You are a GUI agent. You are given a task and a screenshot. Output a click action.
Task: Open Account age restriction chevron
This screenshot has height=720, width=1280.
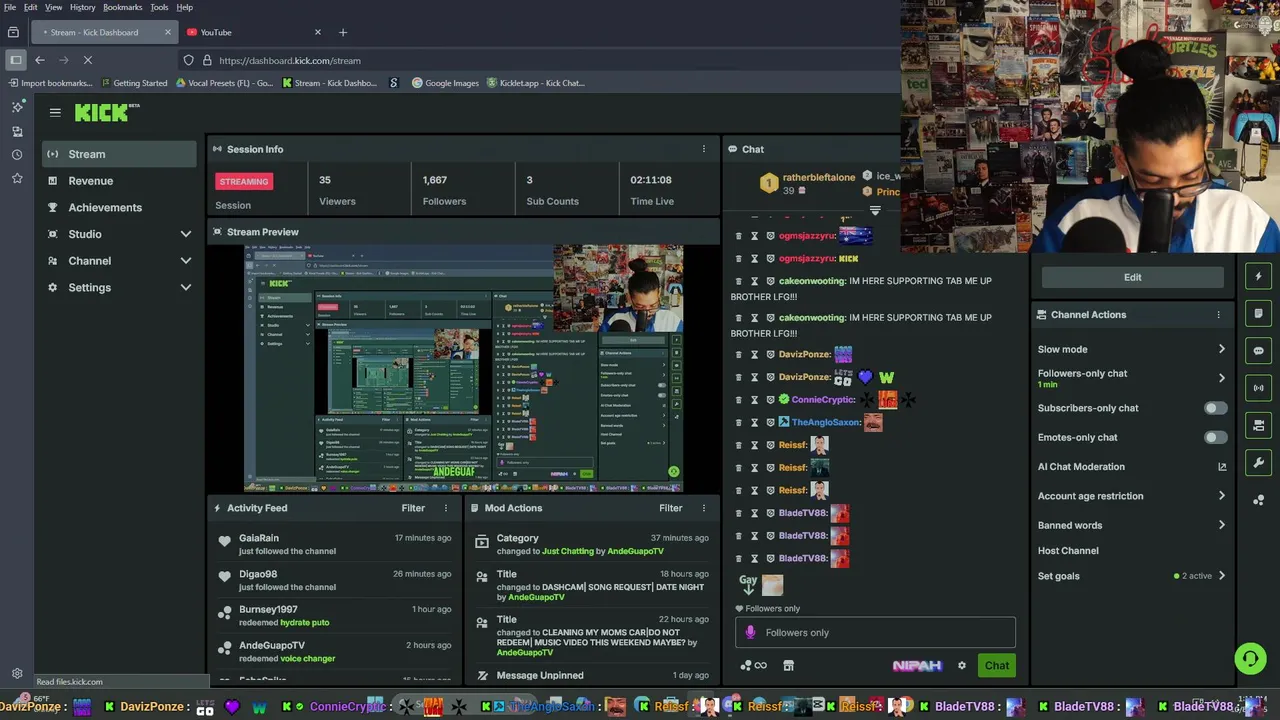click(1221, 496)
